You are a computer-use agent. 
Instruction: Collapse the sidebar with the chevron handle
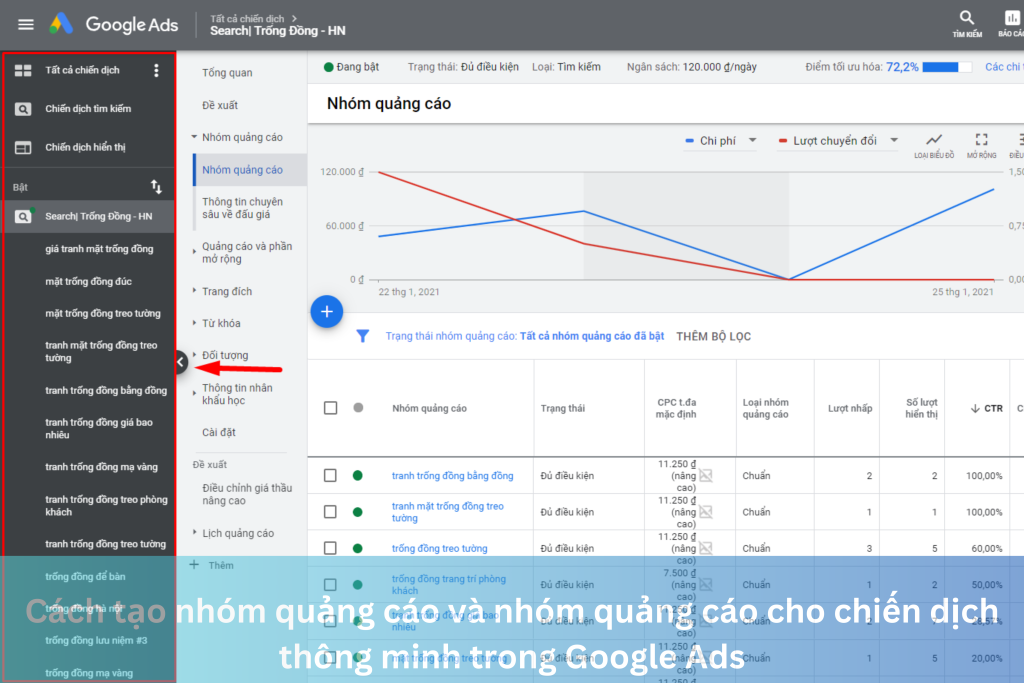181,362
